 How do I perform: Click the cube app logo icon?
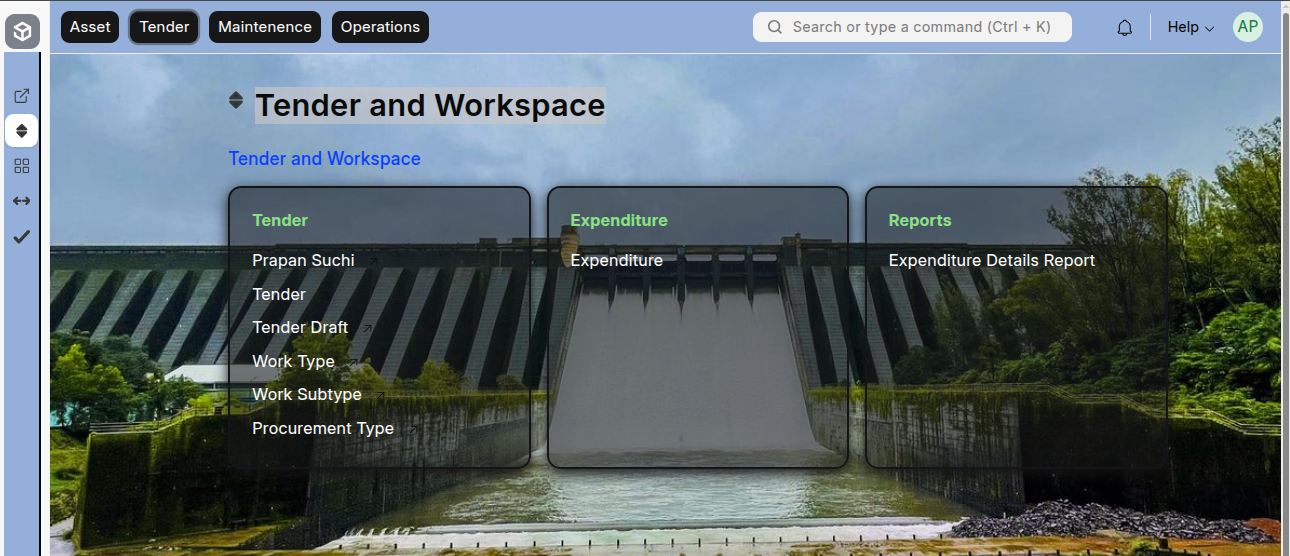coord(22,32)
